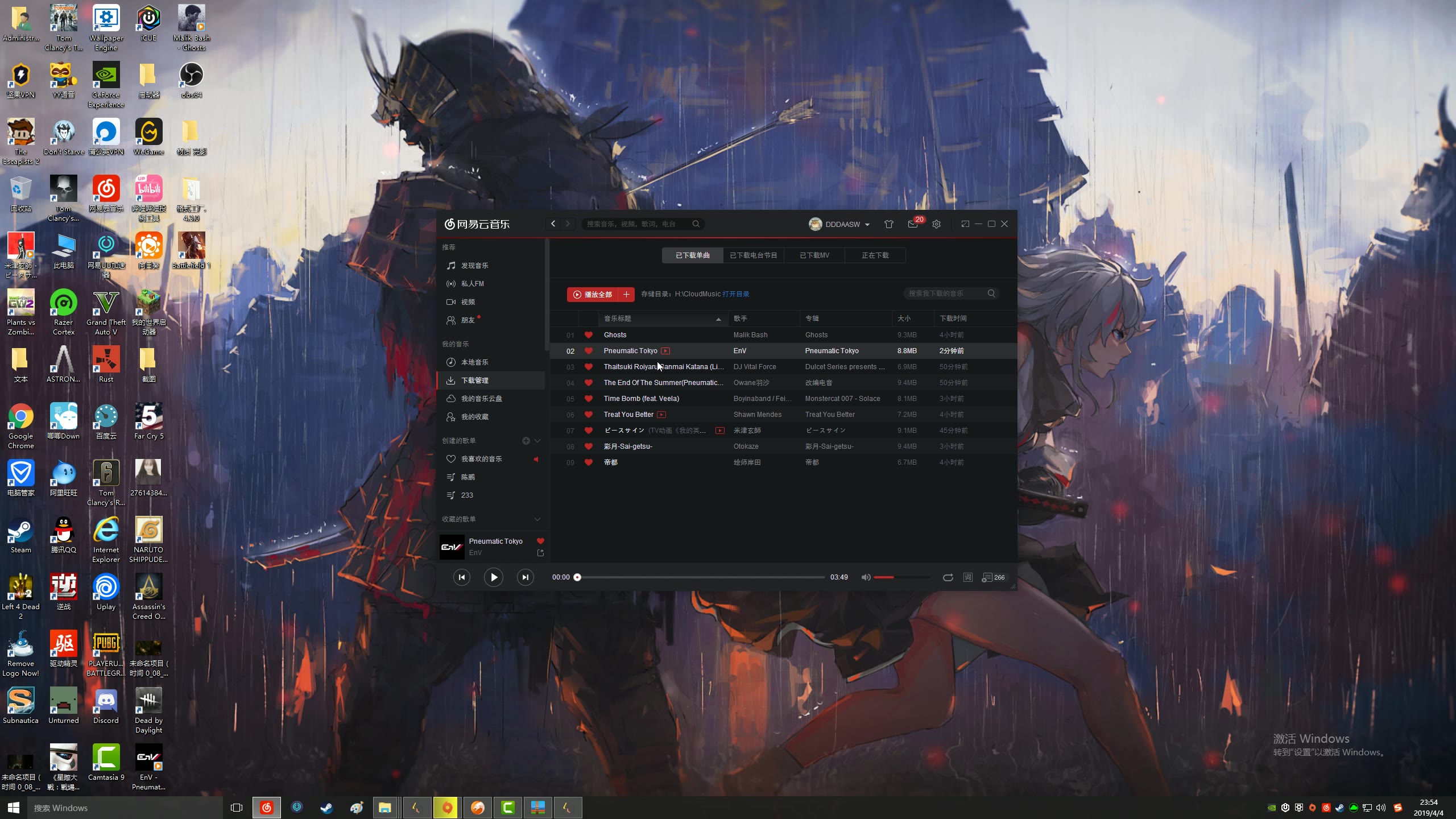Click the add to playlist plus icon
Screen dimensions: 1456x819
pos(627,293)
